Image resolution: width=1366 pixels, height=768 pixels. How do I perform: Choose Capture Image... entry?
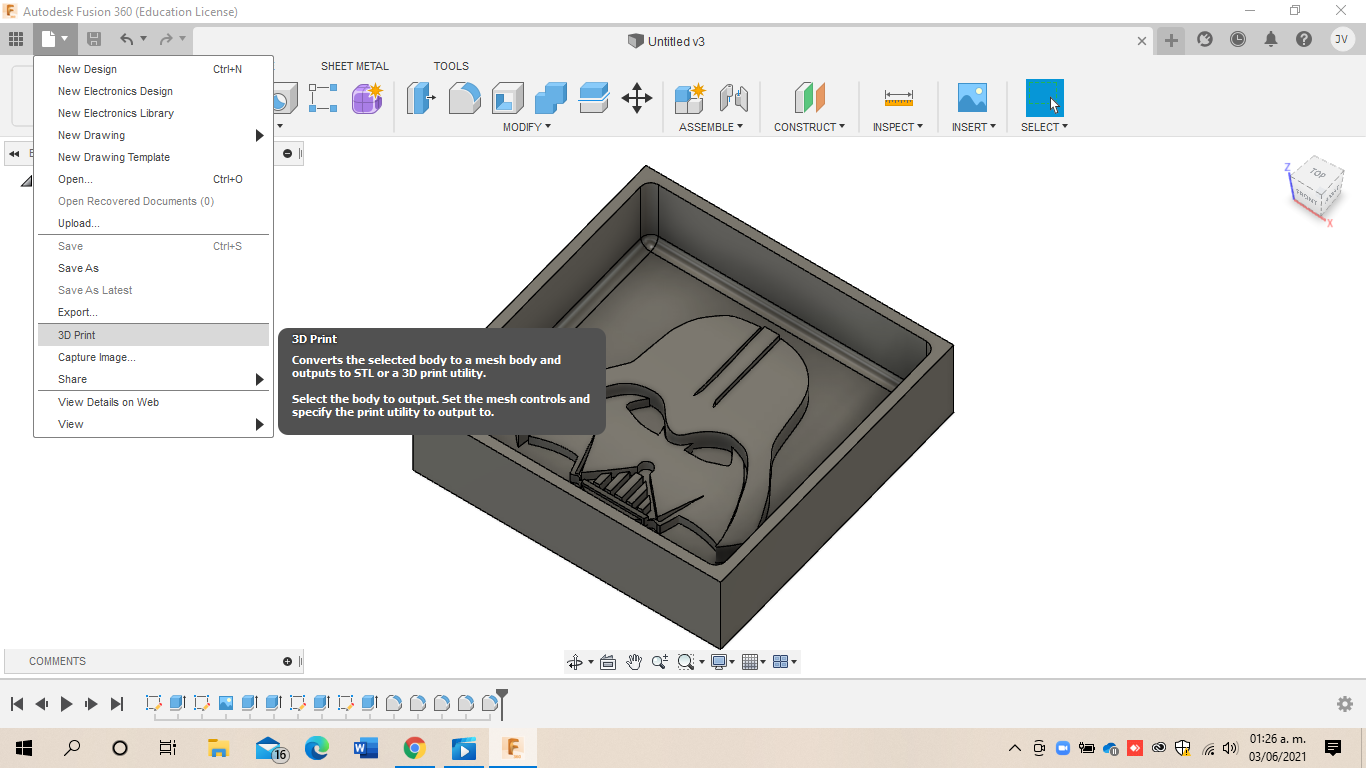tap(153, 357)
